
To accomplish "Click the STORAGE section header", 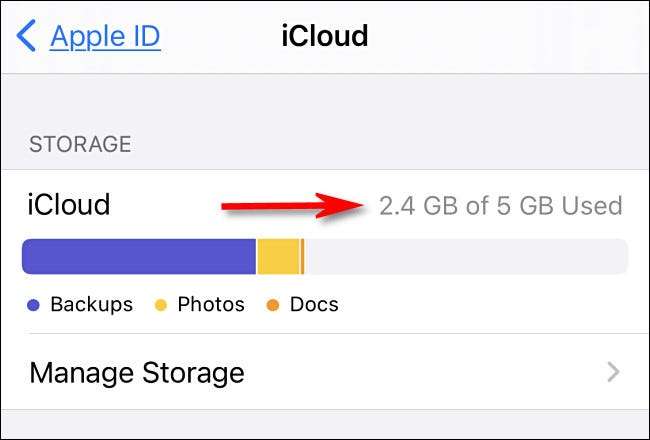I will (x=80, y=144).
